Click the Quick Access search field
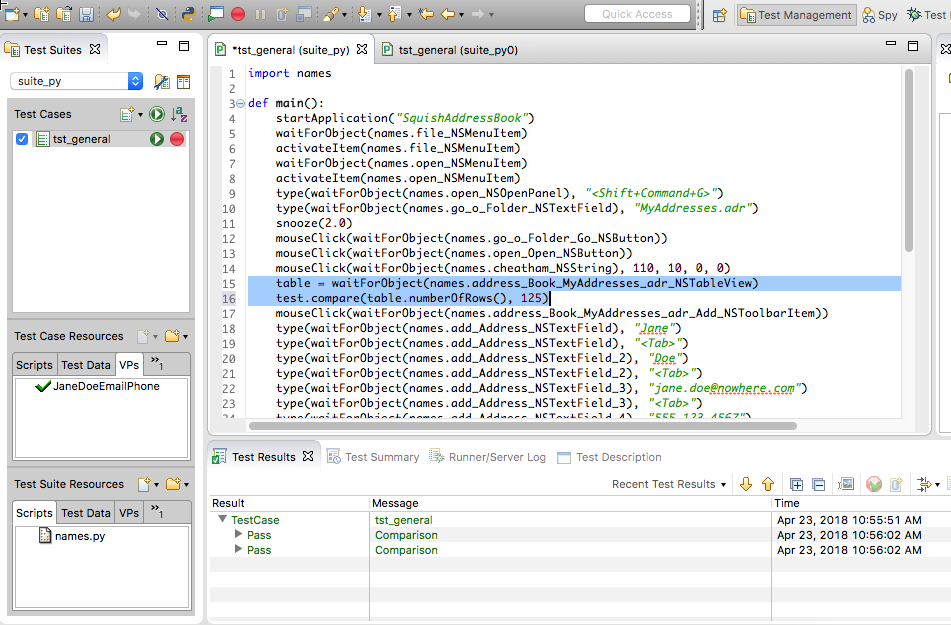 [x=638, y=14]
